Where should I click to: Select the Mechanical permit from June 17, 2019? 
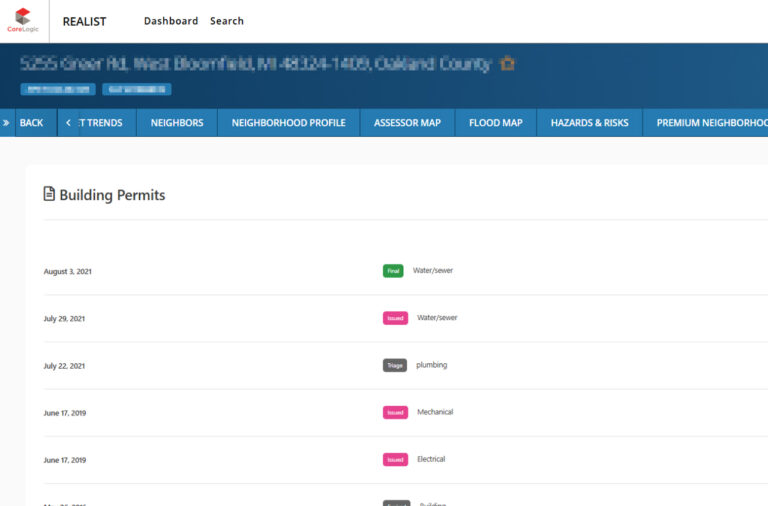tap(434, 412)
